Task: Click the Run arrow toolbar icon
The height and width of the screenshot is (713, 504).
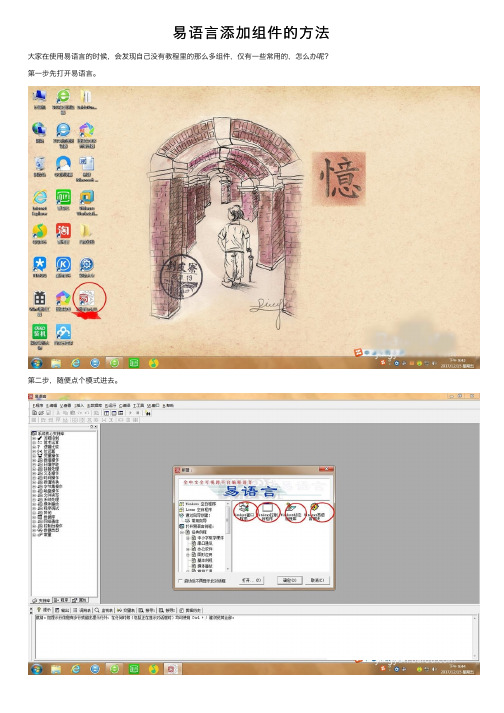Action: coord(130,413)
